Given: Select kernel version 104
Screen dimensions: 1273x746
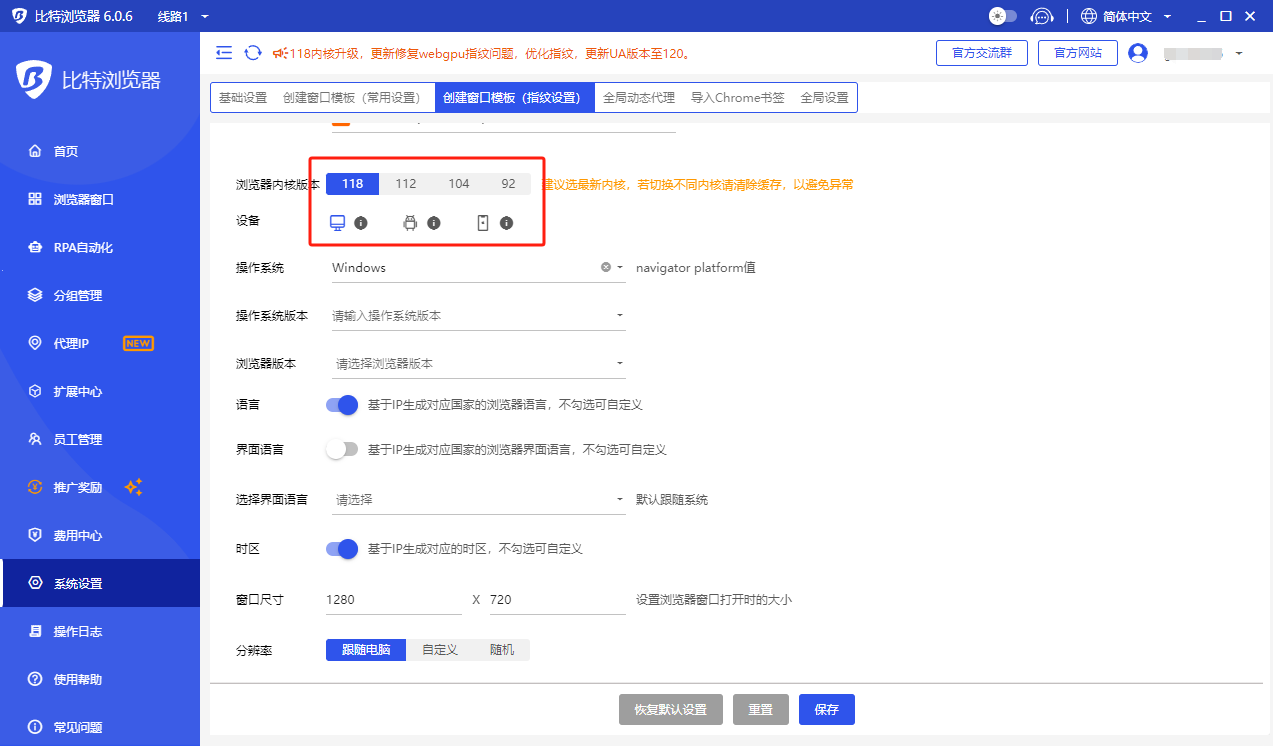Looking at the screenshot, I should (459, 184).
